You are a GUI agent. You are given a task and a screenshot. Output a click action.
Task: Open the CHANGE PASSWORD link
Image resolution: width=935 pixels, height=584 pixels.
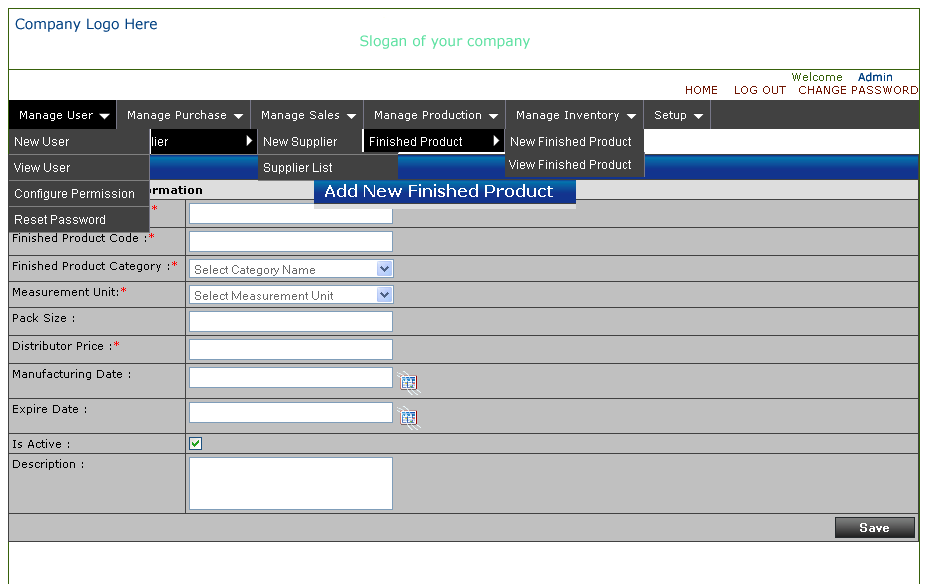pyautogui.click(x=857, y=90)
